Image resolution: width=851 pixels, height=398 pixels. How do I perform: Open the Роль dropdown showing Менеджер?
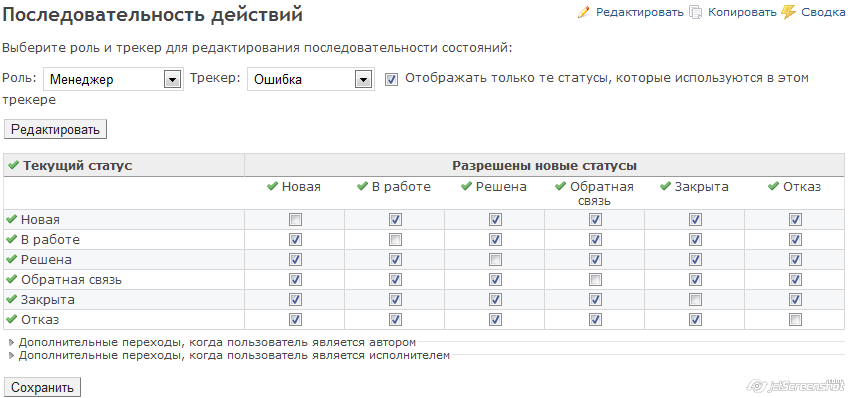[x=113, y=79]
